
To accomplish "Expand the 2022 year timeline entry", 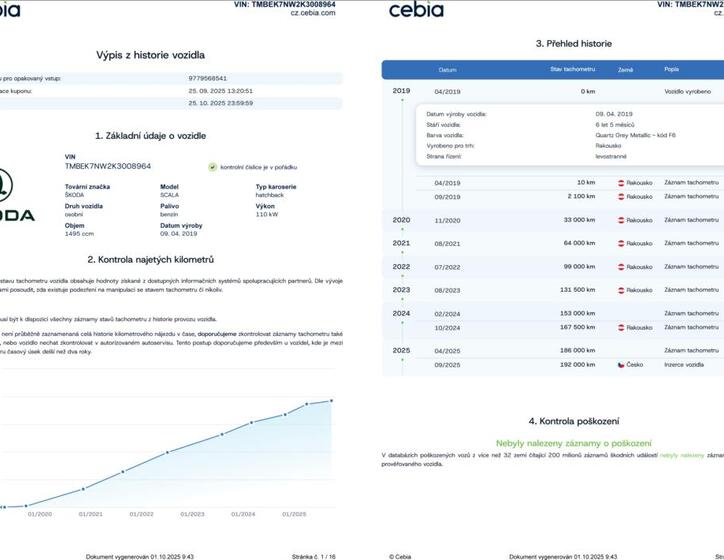I will [x=401, y=267].
